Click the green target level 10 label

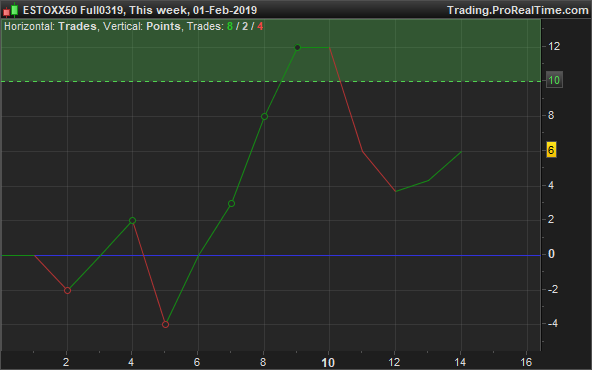(554, 80)
